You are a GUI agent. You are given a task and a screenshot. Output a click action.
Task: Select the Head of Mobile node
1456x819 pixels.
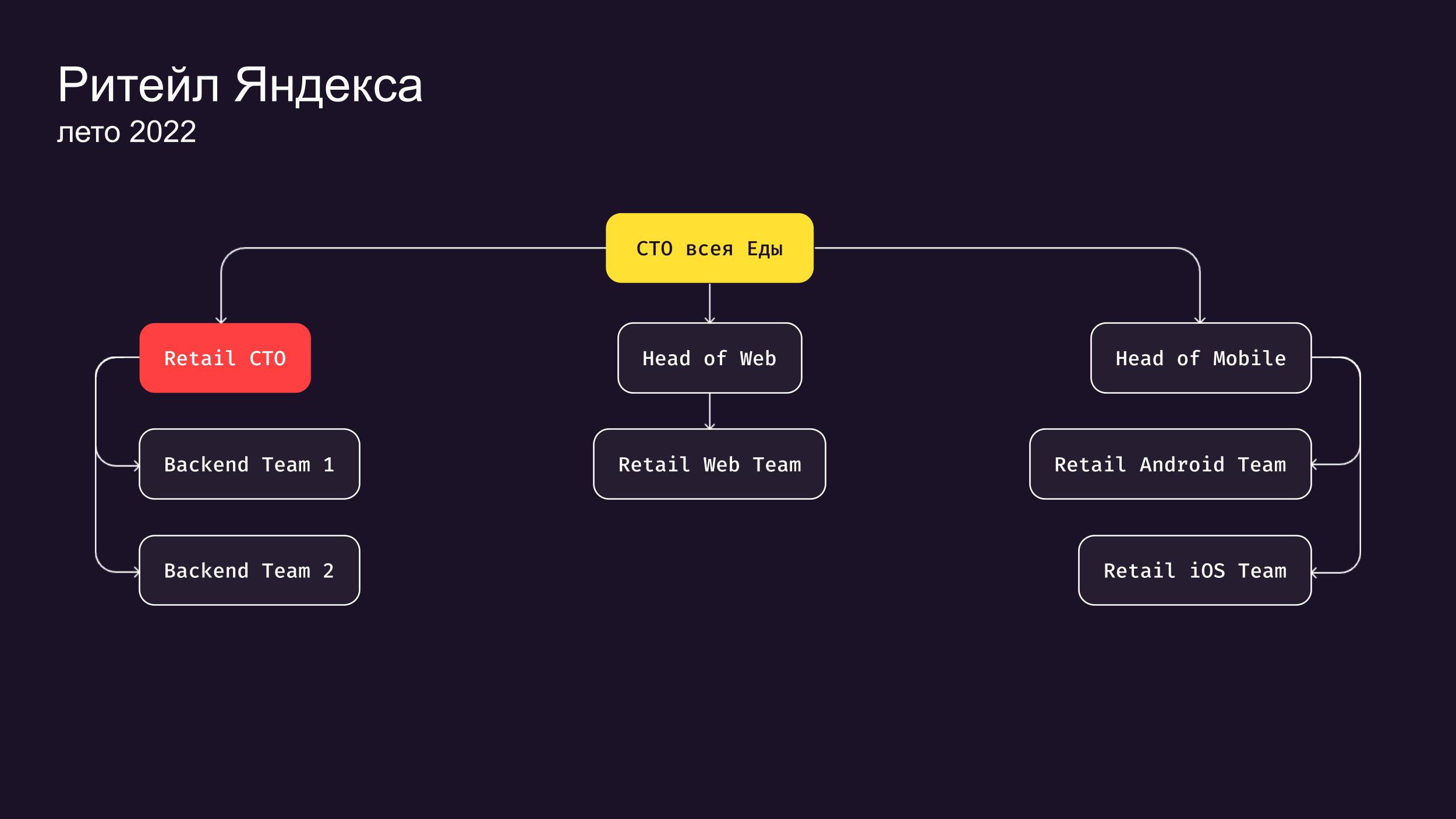1201,358
